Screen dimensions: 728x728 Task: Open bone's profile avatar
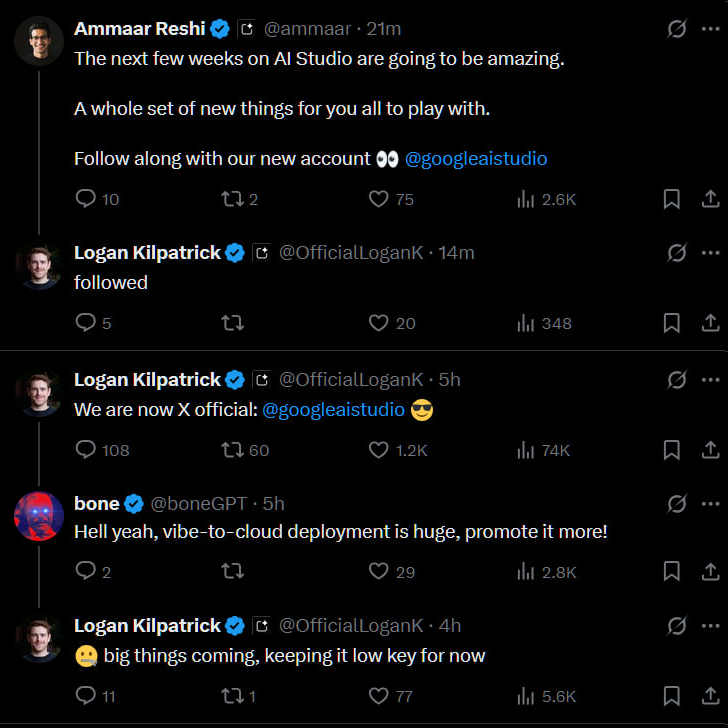coord(39,517)
